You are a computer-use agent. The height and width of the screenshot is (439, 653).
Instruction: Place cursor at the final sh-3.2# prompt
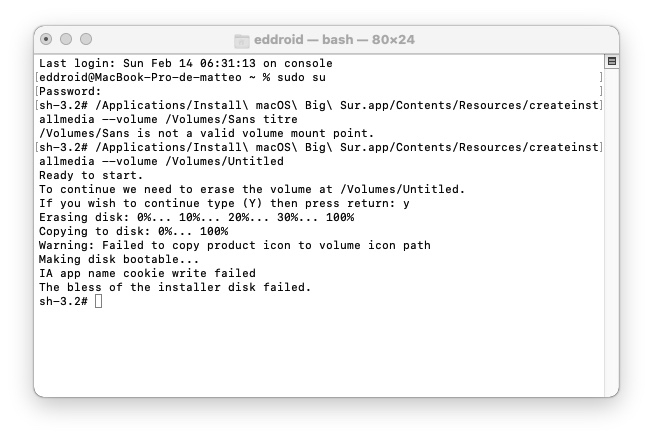[x=98, y=301]
